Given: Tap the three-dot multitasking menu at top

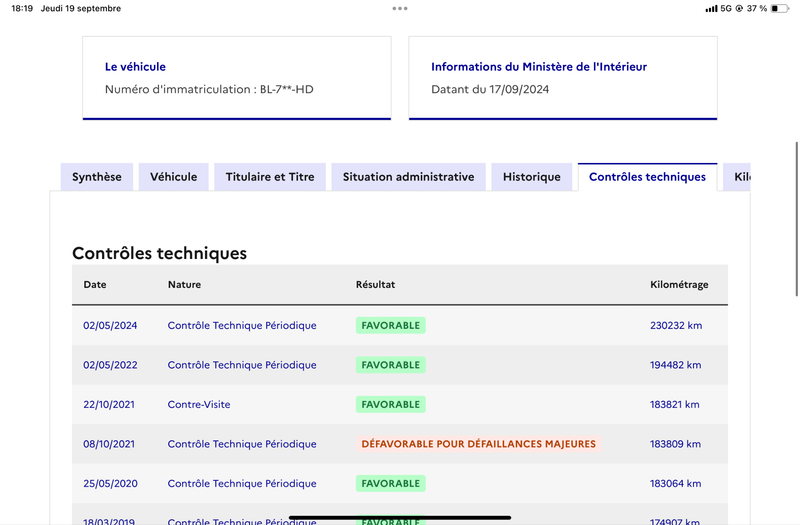Looking at the screenshot, I should 400,8.
